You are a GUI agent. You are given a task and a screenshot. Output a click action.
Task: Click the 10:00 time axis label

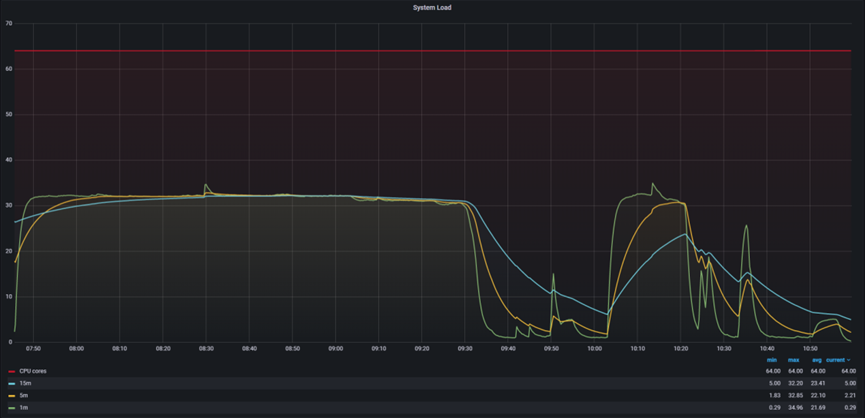[x=595, y=349]
